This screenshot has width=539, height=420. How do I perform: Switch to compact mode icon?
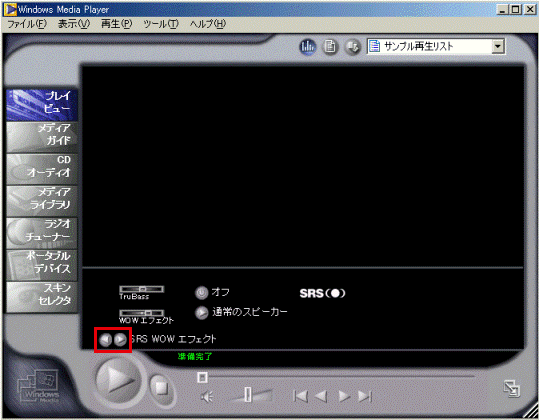click(512, 389)
